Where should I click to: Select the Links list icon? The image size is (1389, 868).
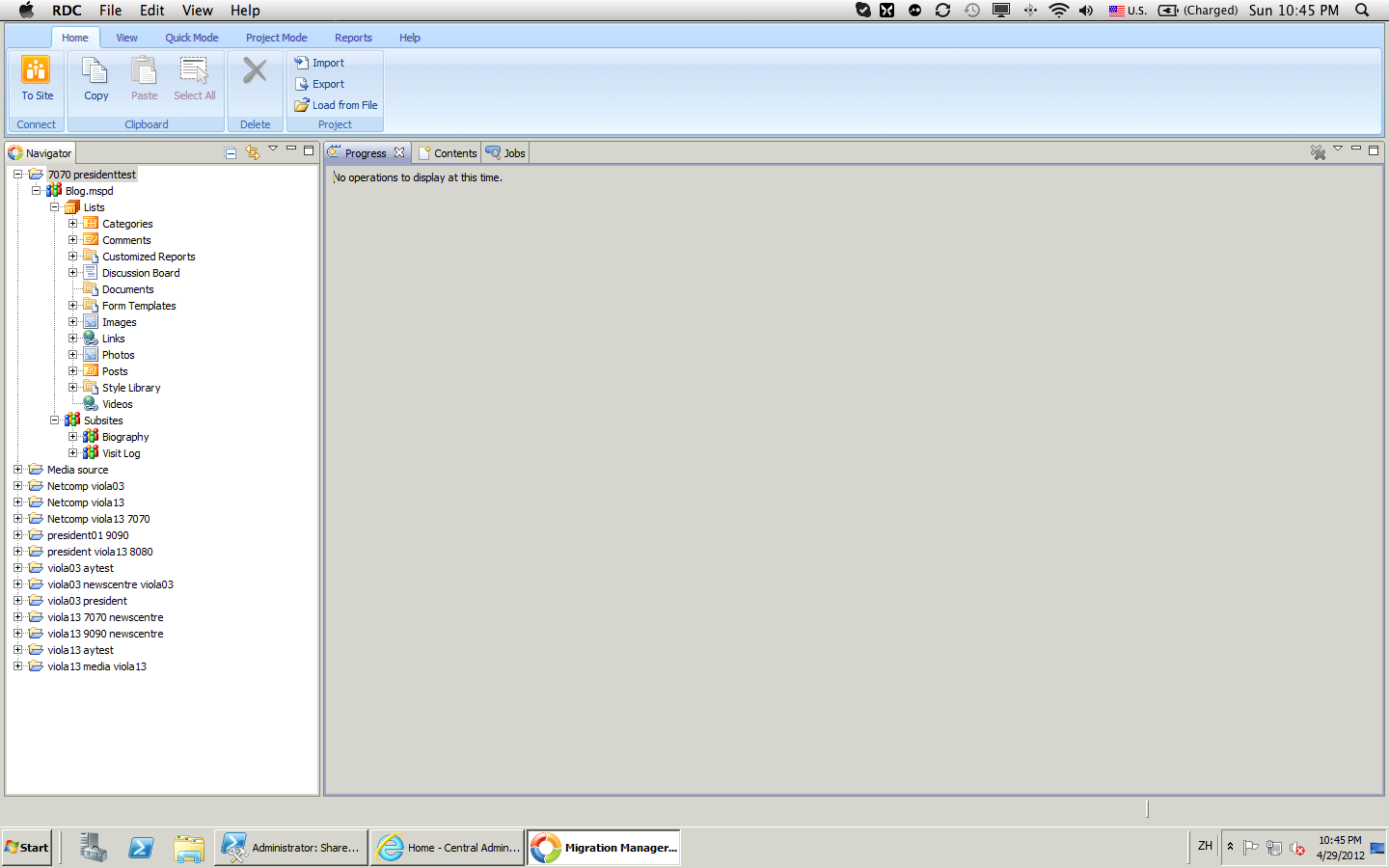[91, 338]
